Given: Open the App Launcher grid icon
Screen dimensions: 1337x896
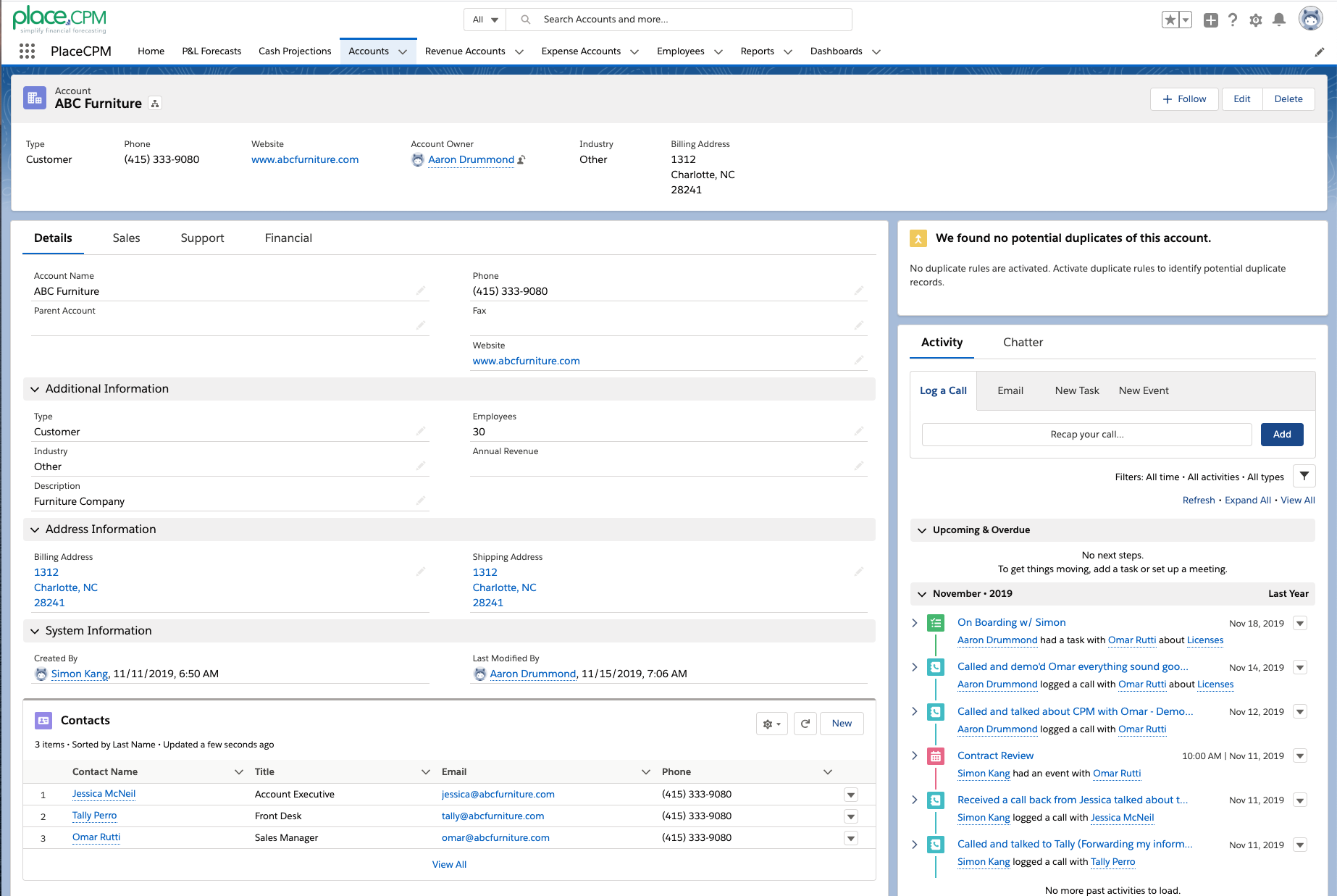Looking at the screenshot, I should pos(27,51).
